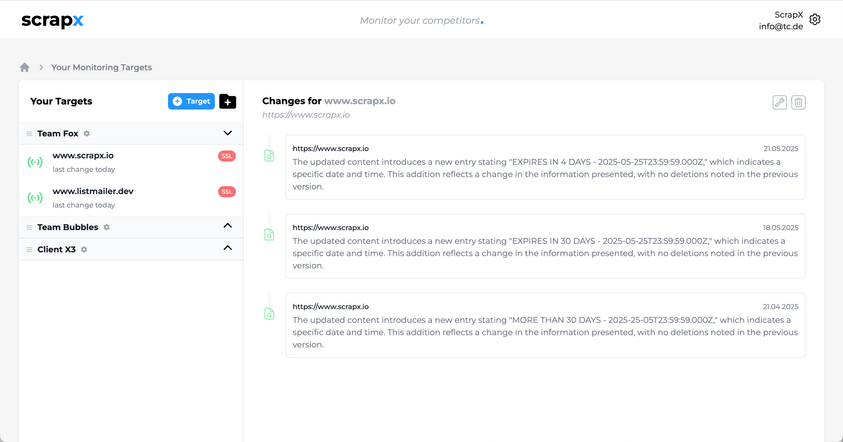Open Team Bubbles settings gear
The image size is (843, 442).
106,227
